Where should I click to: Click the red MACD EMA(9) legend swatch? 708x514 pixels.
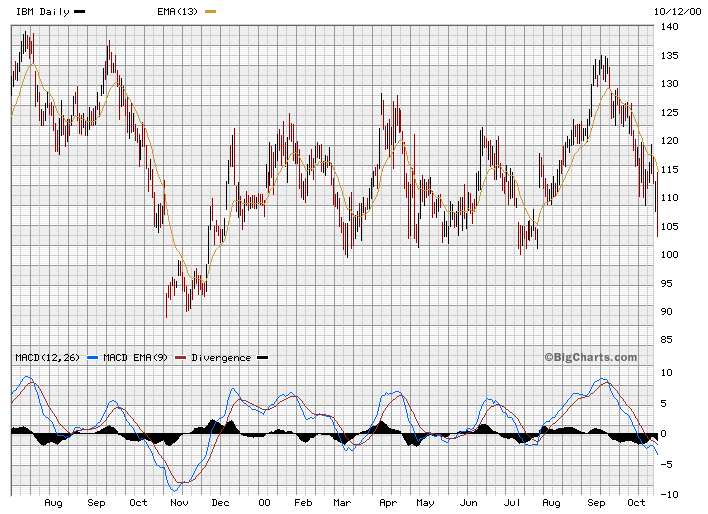[x=180, y=358]
